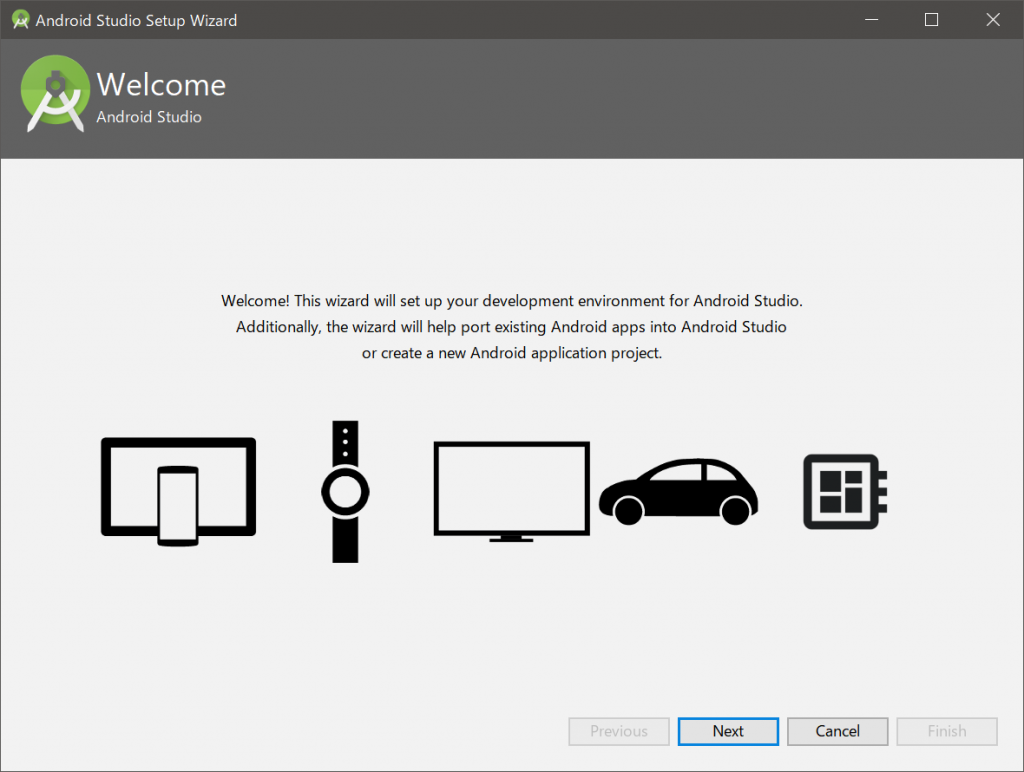Click the disabled Previous button
This screenshot has width=1024, height=772.
[x=618, y=731]
